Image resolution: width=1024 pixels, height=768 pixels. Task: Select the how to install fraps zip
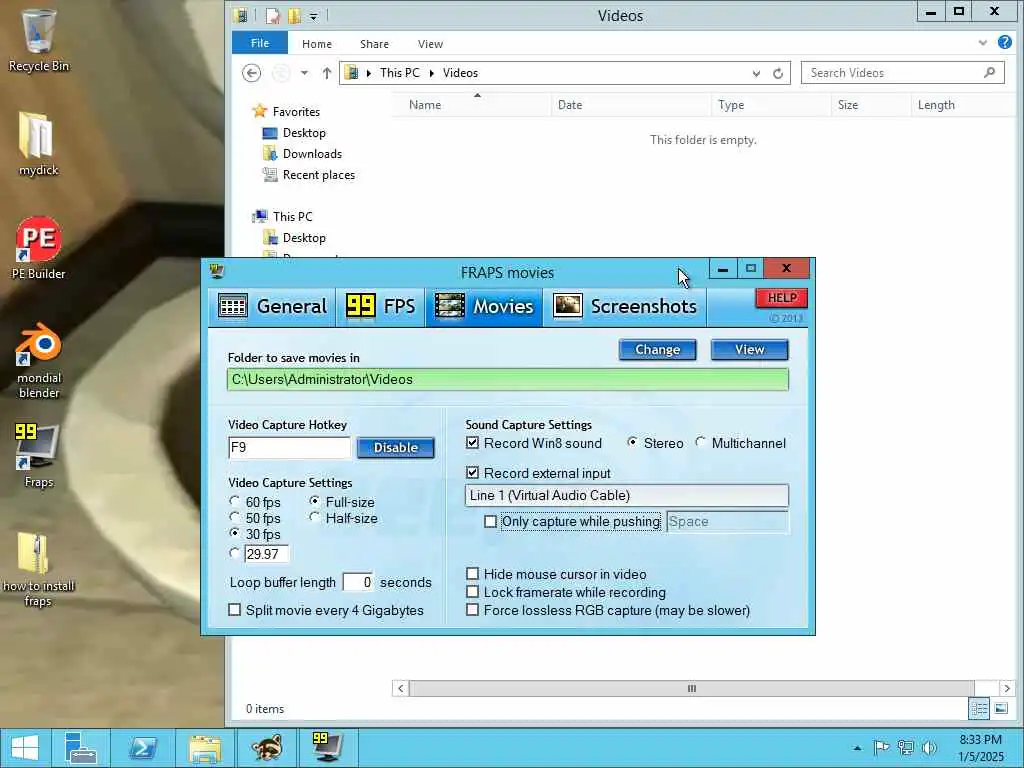(x=38, y=569)
